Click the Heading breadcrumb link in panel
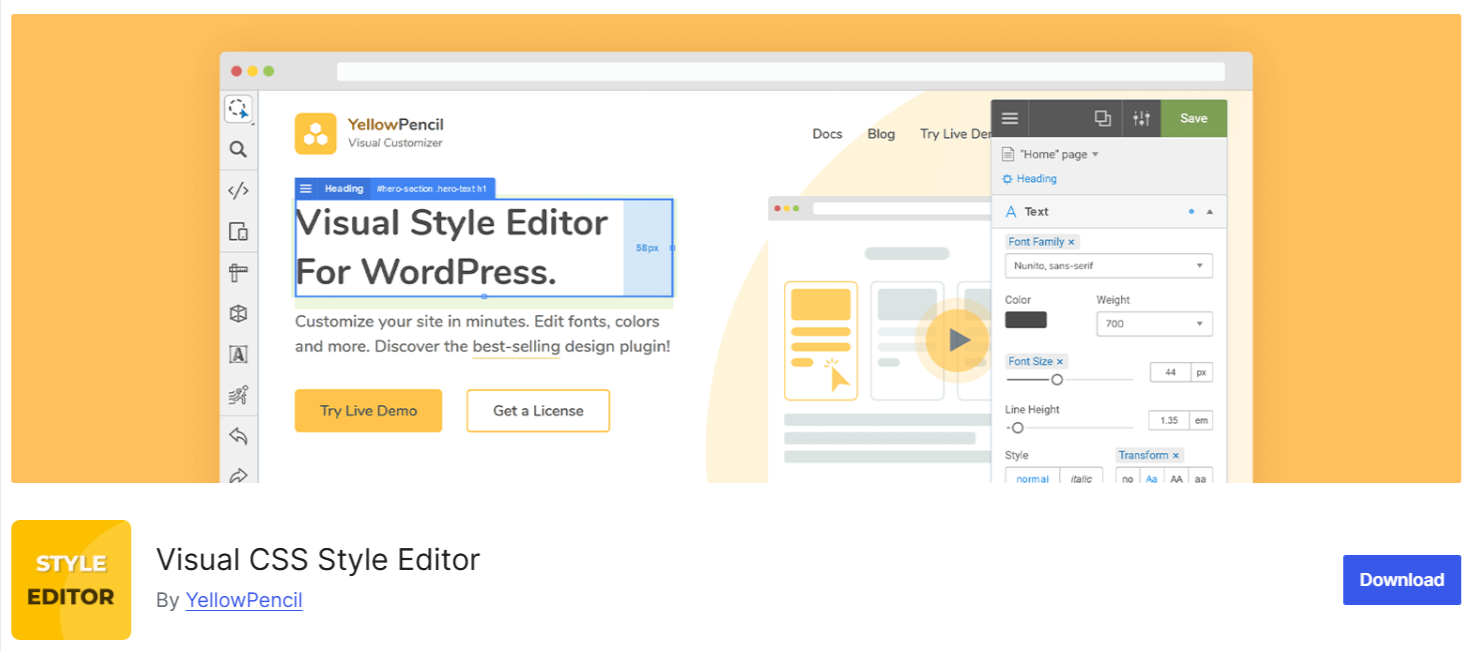Image resolution: width=1473 pixels, height=651 pixels. coord(1036,179)
